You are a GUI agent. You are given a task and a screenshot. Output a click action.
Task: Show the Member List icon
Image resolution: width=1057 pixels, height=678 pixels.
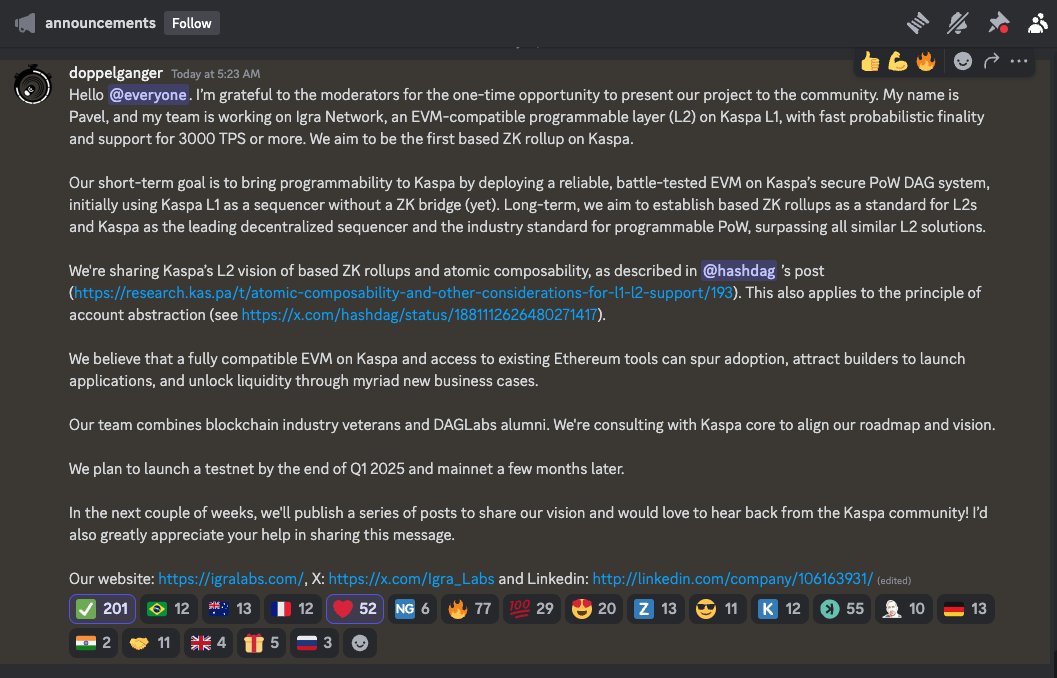[1036, 22]
